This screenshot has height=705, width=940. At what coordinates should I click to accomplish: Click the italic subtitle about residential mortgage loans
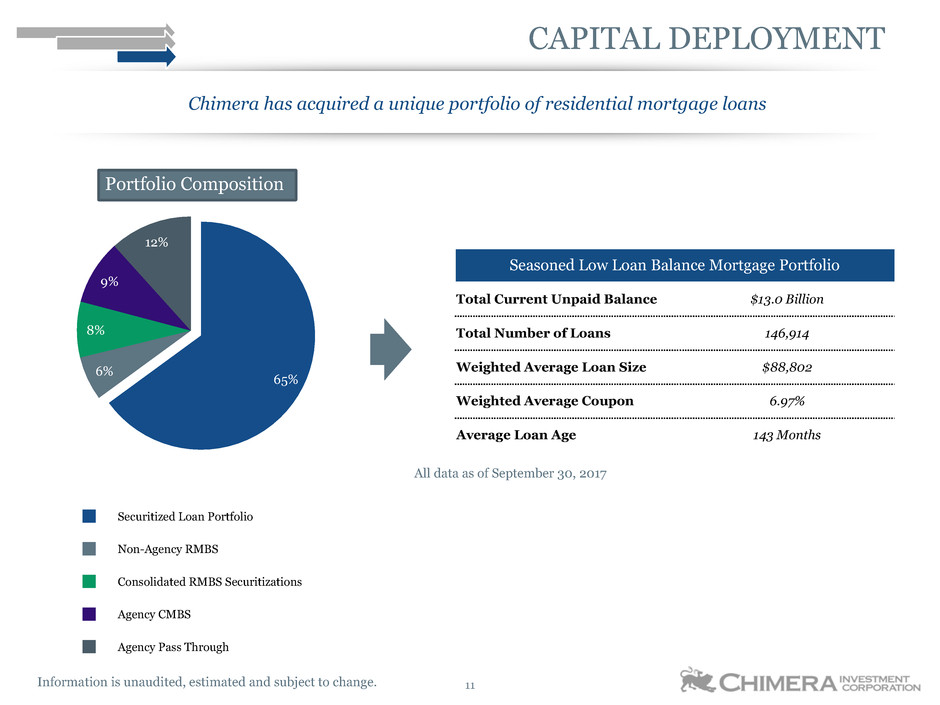[477, 104]
